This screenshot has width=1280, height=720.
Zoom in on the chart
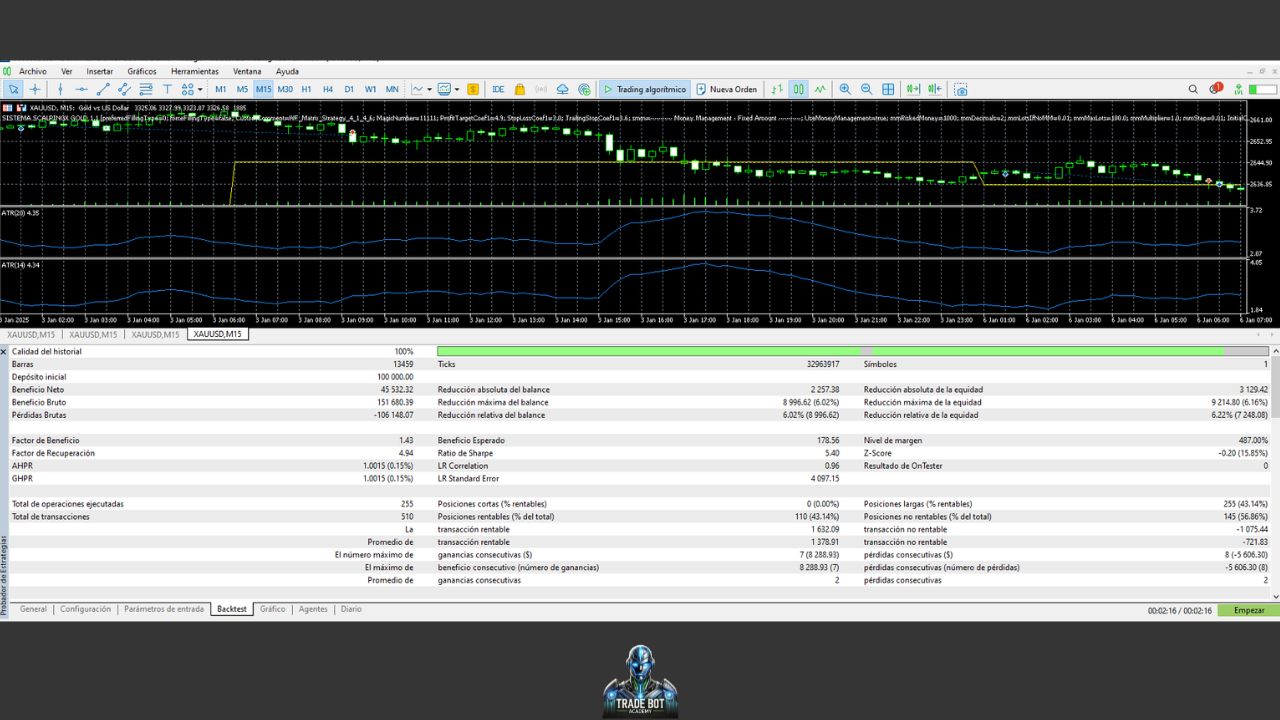[845, 89]
